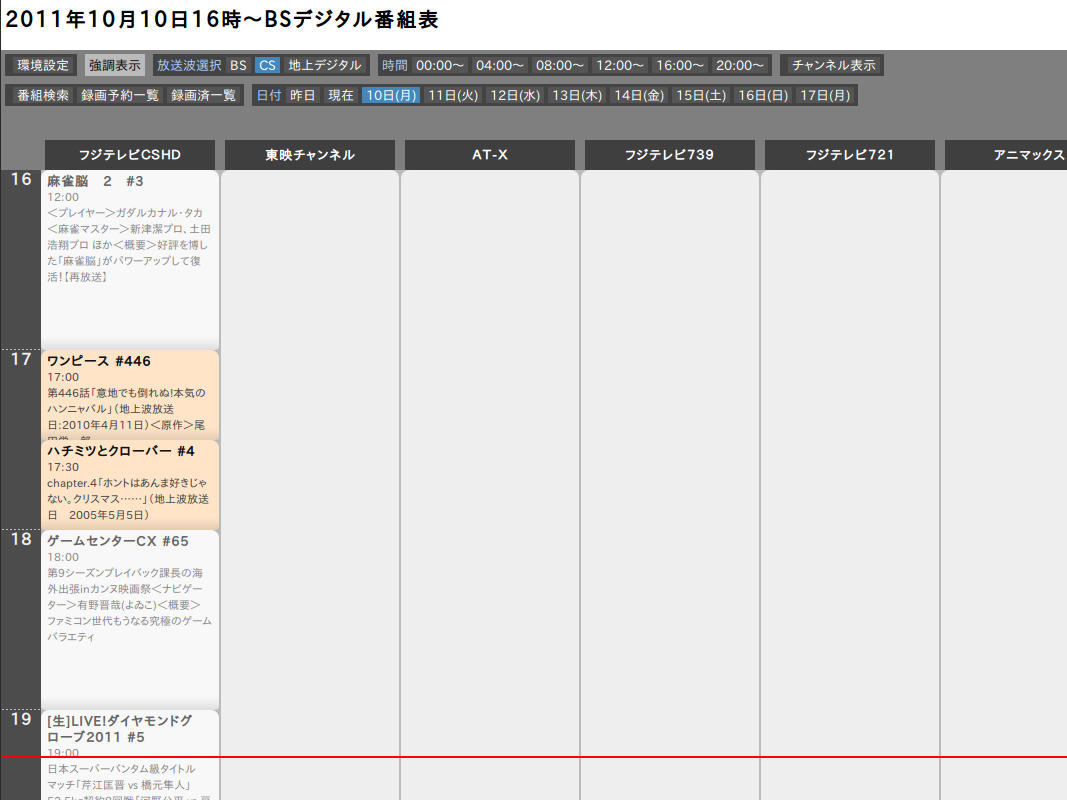Jump to 08:00~ time slot

click(x=559, y=65)
